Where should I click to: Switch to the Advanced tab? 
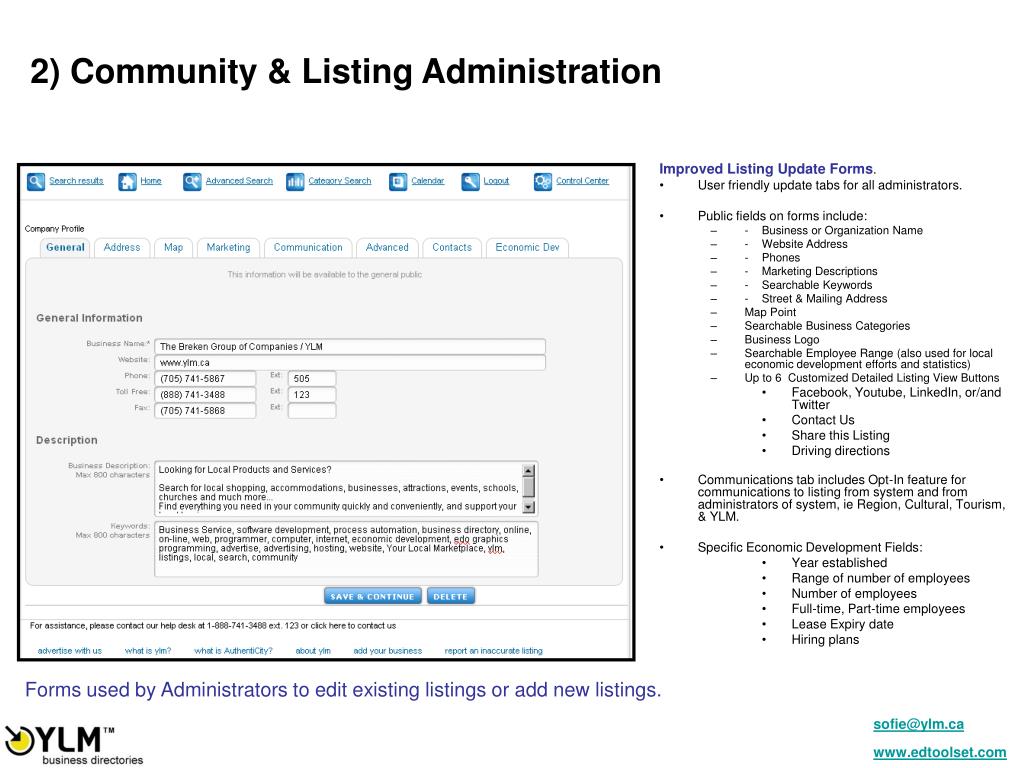tap(387, 248)
